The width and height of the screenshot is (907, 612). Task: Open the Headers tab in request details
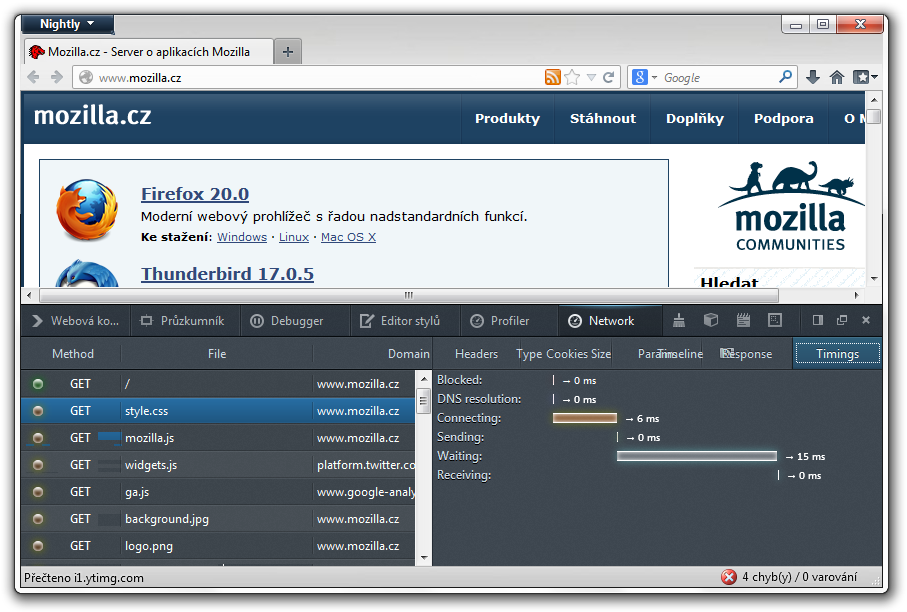pyautogui.click(x=476, y=354)
